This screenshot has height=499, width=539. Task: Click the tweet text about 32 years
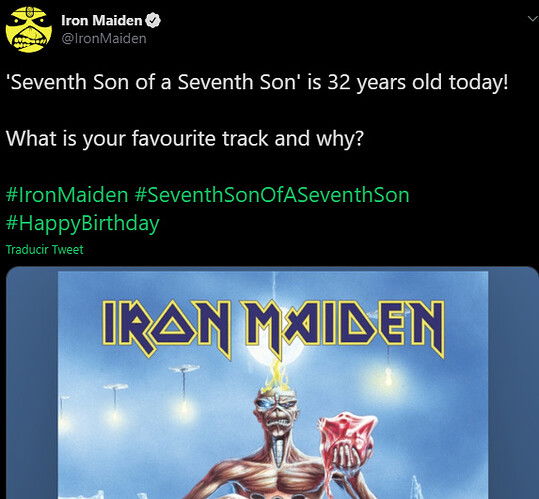[257, 82]
